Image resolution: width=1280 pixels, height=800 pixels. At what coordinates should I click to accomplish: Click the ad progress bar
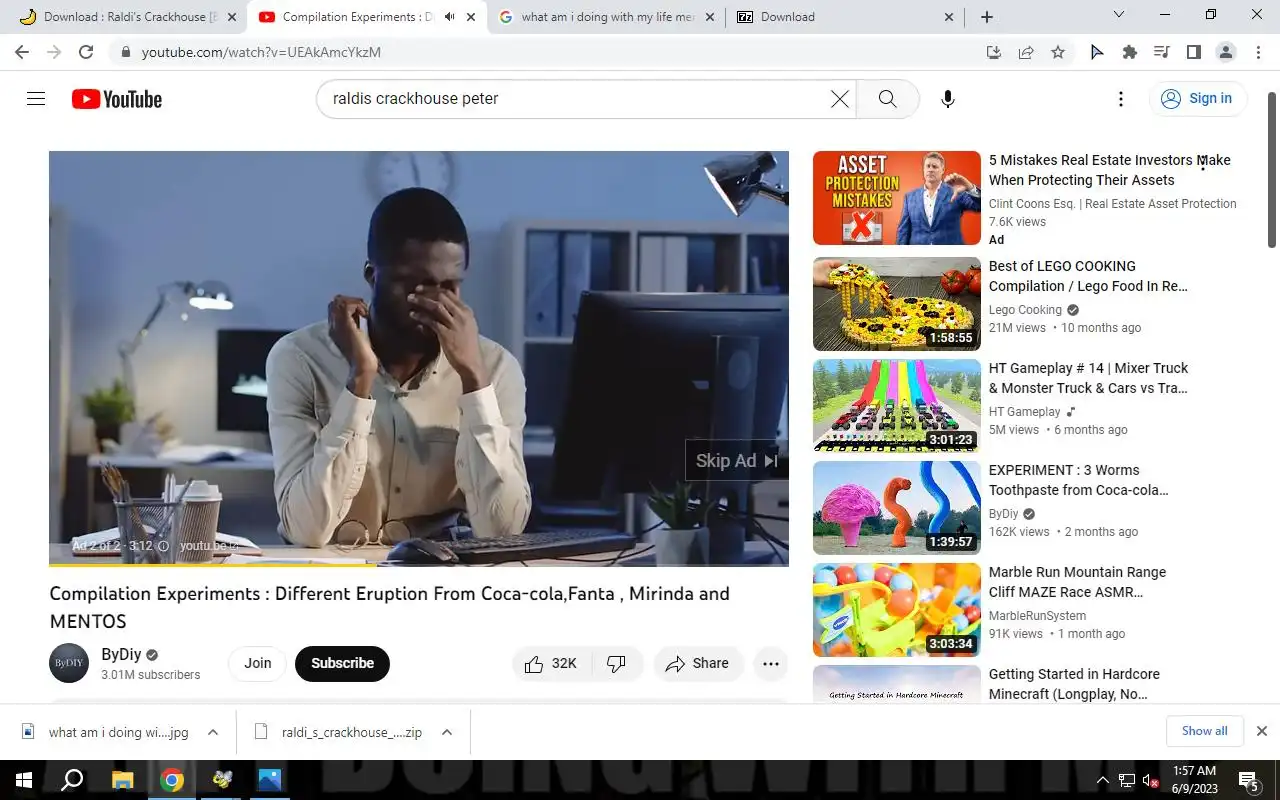point(419,565)
